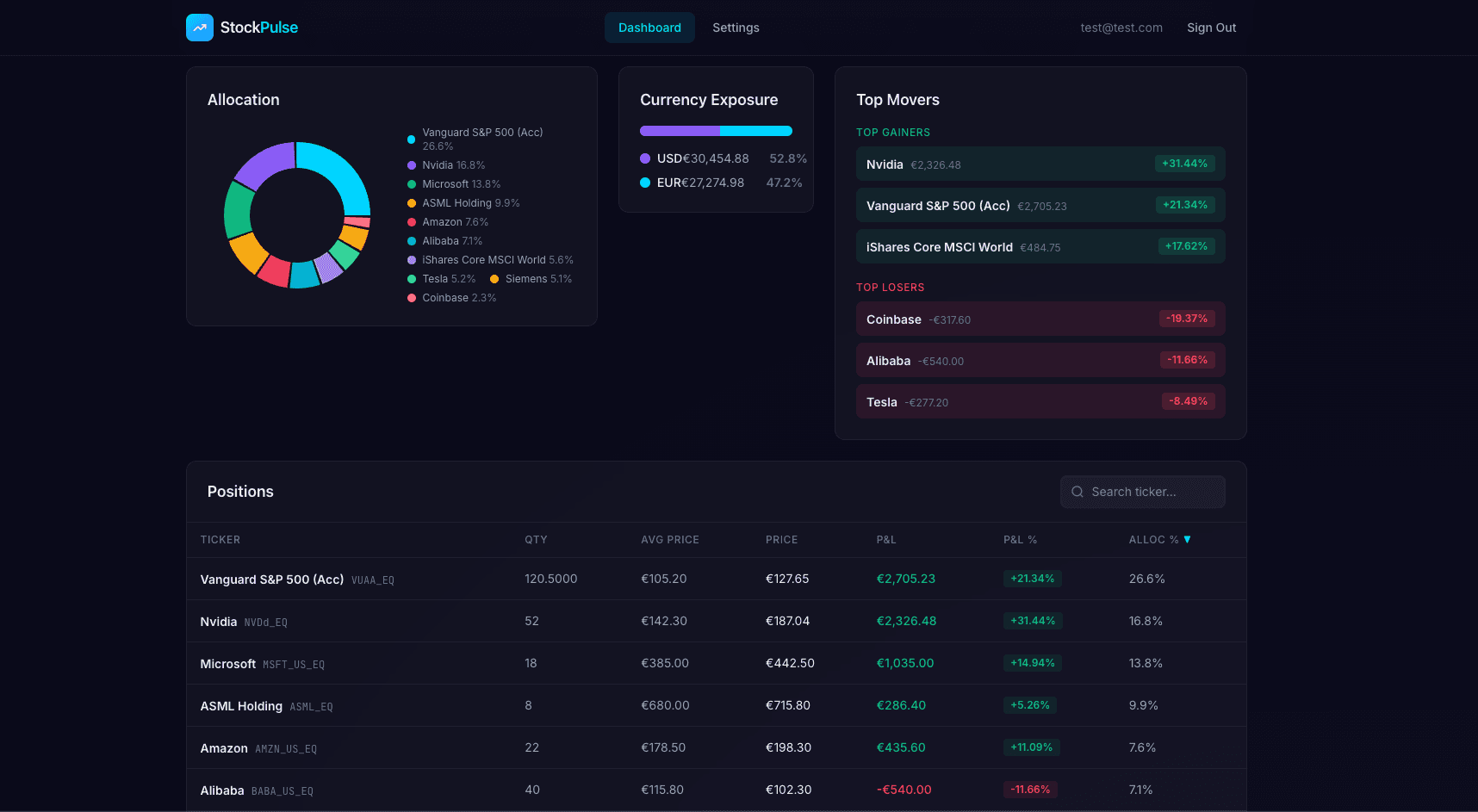Click Amazon AMZN_US_EQ table row

[x=717, y=747]
